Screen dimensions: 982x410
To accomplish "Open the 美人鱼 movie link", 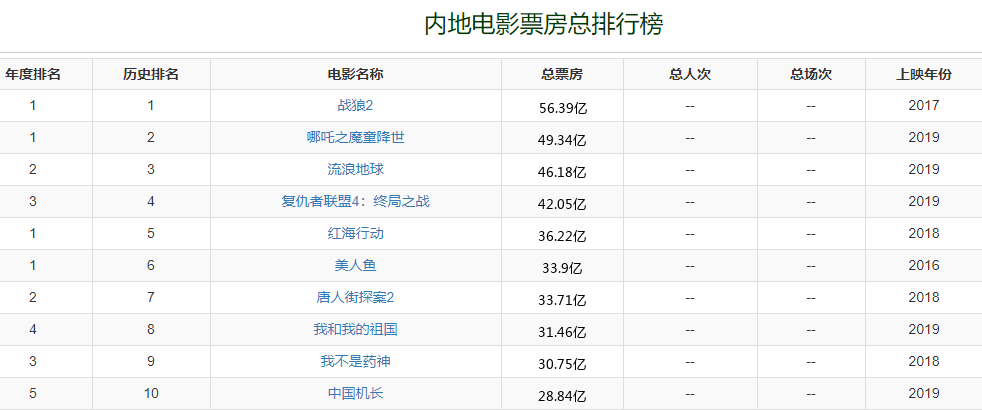I will point(355,265).
